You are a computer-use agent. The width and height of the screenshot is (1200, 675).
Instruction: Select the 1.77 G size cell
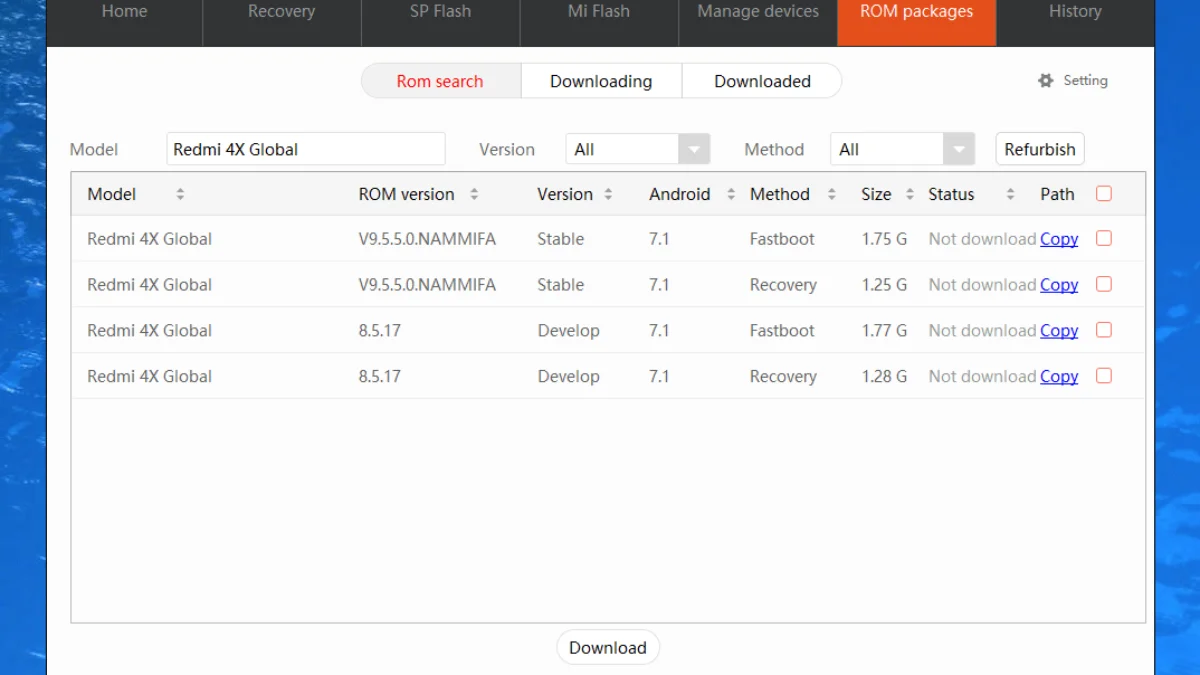pos(884,331)
